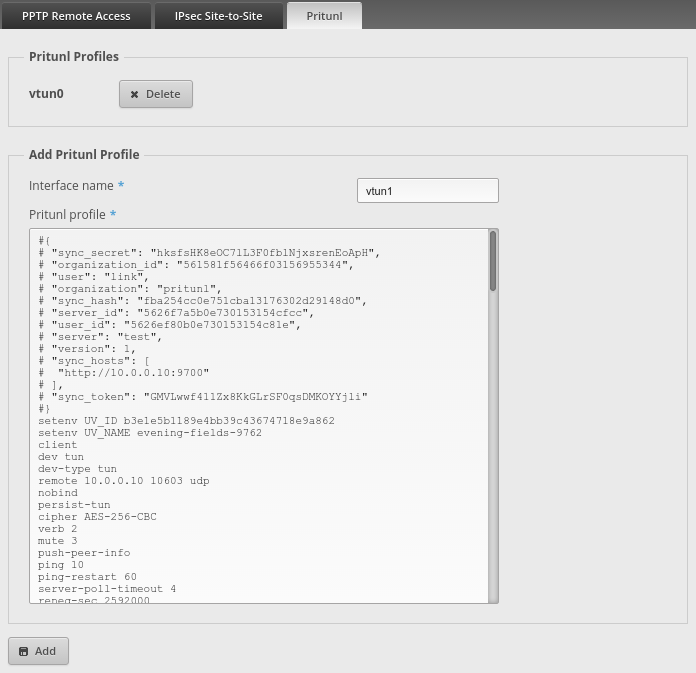Click the nobind line
This screenshot has width=696, height=673.
coord(58,492)
